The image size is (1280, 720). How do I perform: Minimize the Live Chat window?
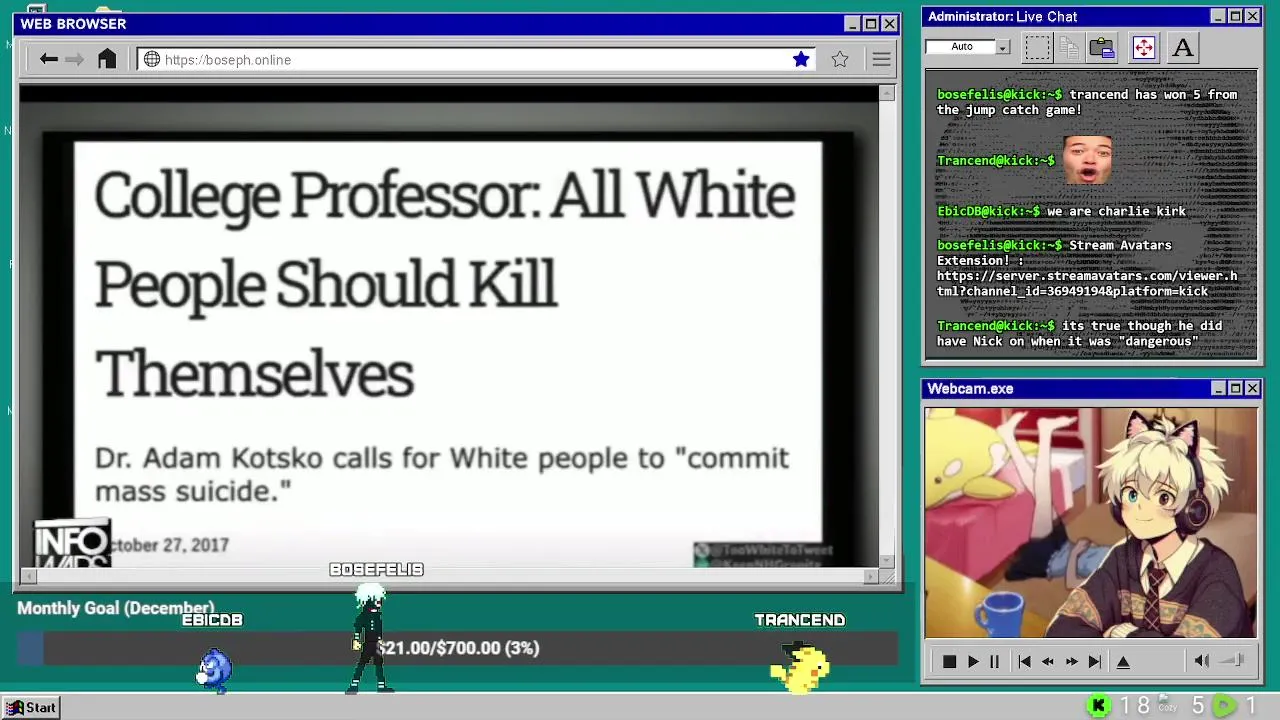1217,16
